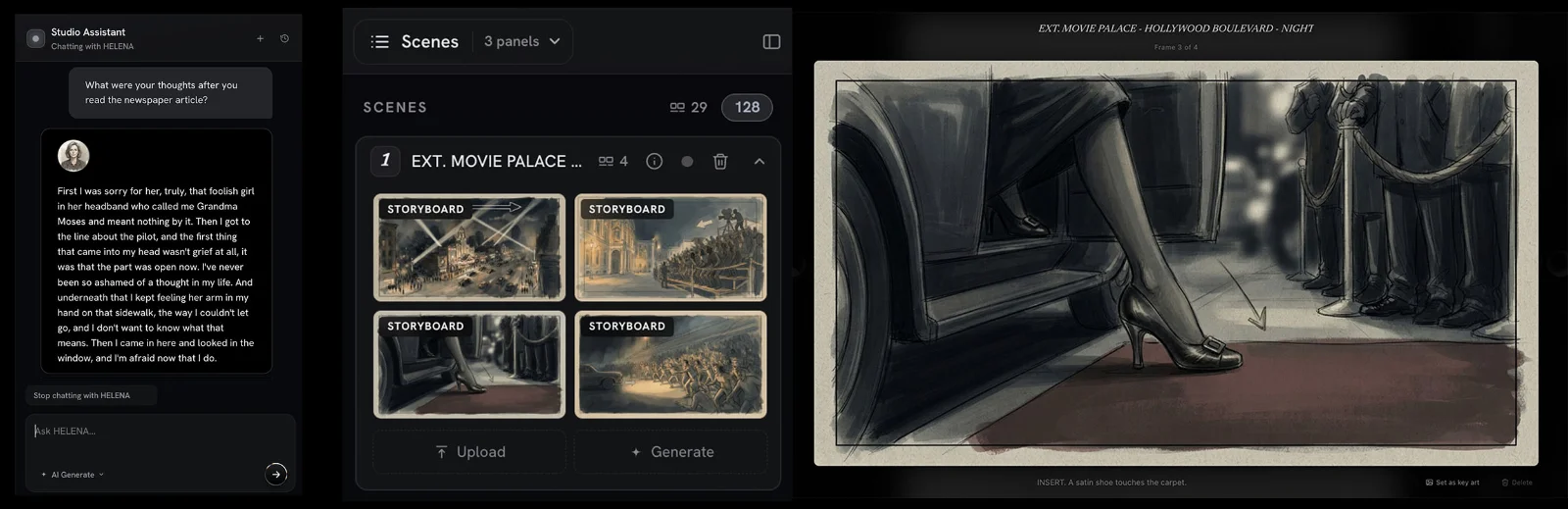The height and width of the screenshot is (509, 1568).
Task: Click HELENA's avatar portrait
Action: 73,155
